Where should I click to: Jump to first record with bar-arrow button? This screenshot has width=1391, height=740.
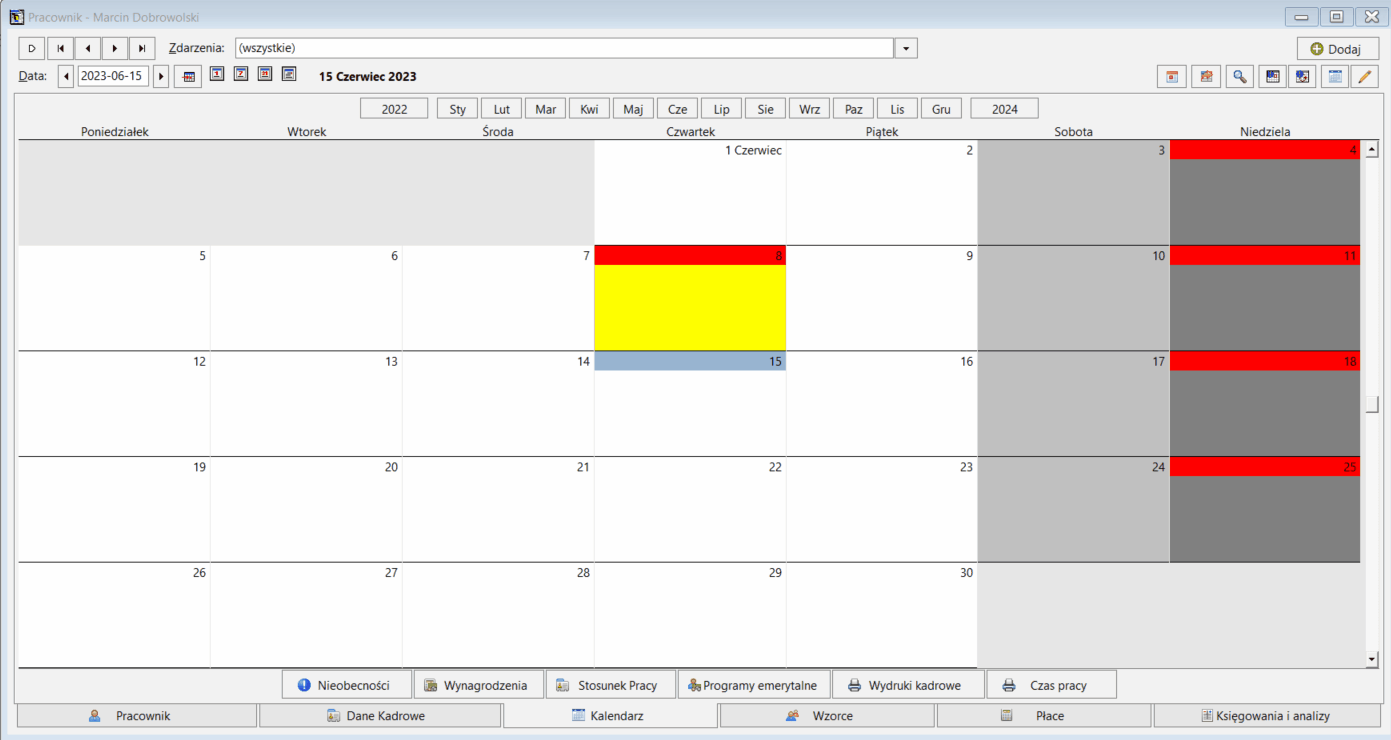[x=61, y=48]
